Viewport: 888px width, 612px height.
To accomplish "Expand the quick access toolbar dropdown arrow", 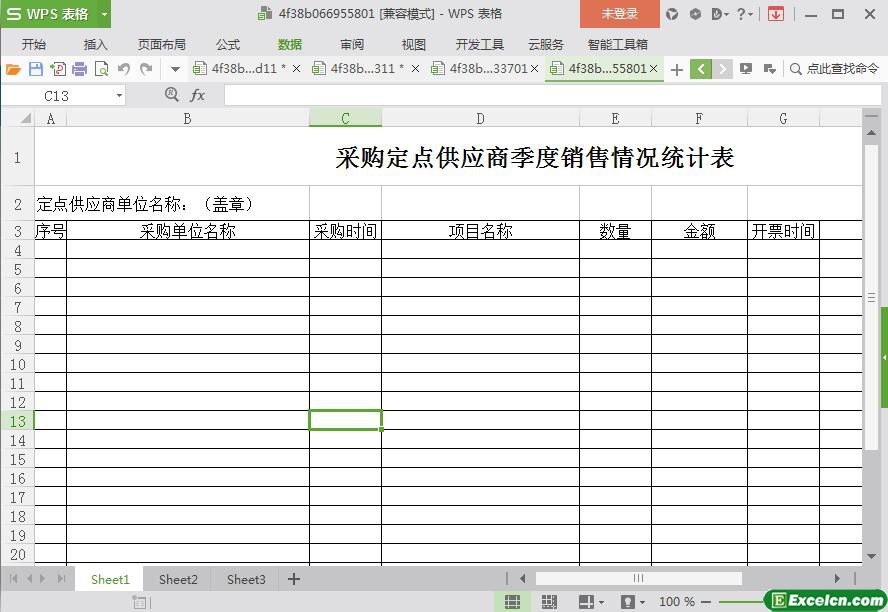I will [176, 70].
